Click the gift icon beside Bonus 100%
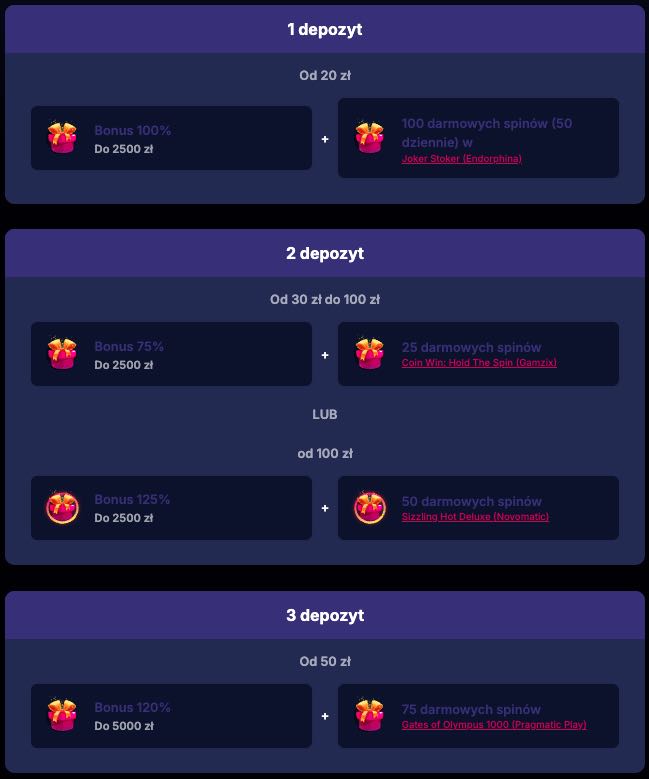The image size is (649, 779). point(62,138)
